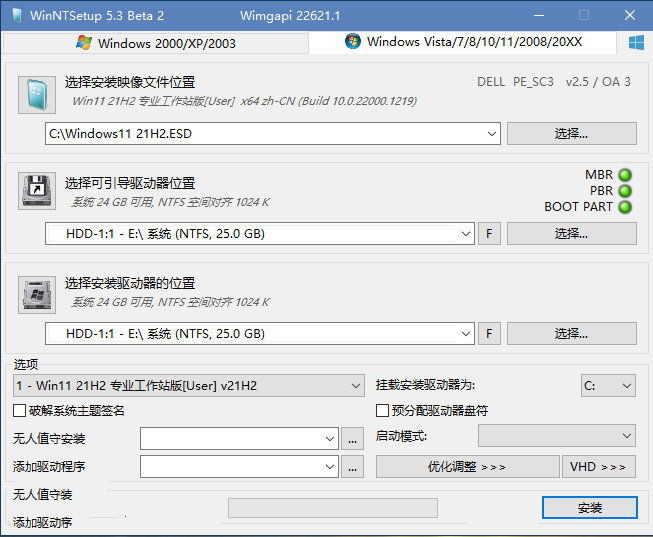Click the F format button for boot drive

489,234
